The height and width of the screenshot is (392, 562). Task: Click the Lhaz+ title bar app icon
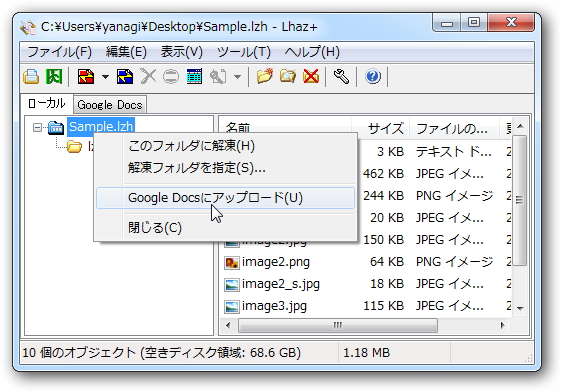[28, 27]
